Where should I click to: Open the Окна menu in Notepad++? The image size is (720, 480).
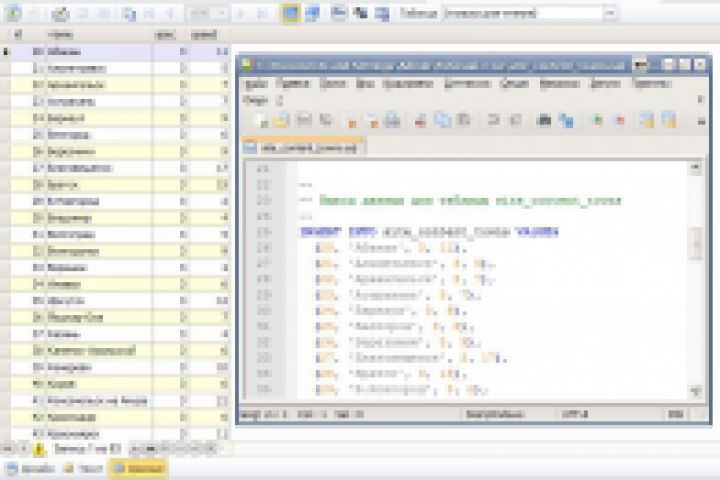pyautogui.click(x=255, y=100)
